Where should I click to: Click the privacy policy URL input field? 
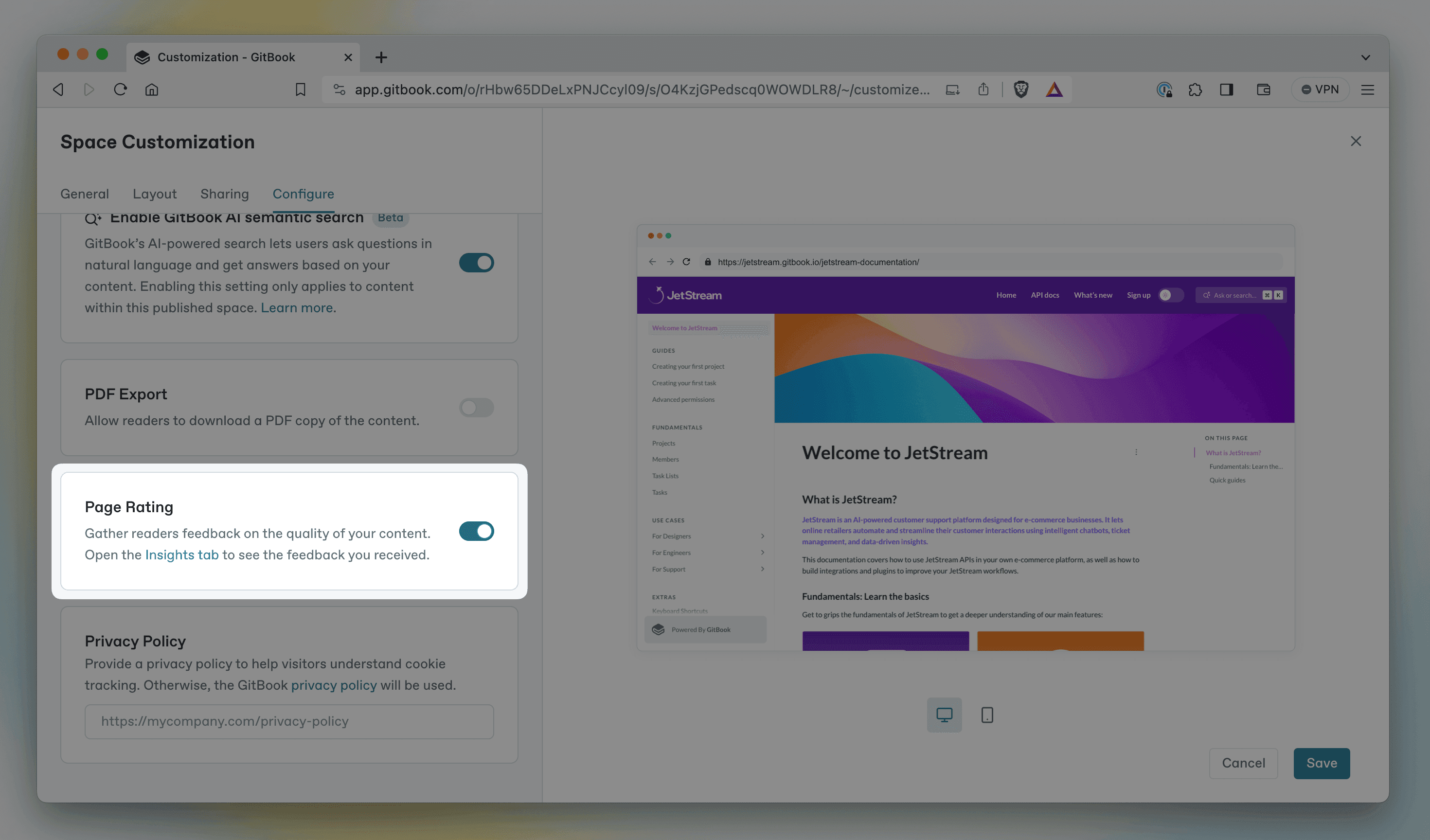tap(289, 721)
